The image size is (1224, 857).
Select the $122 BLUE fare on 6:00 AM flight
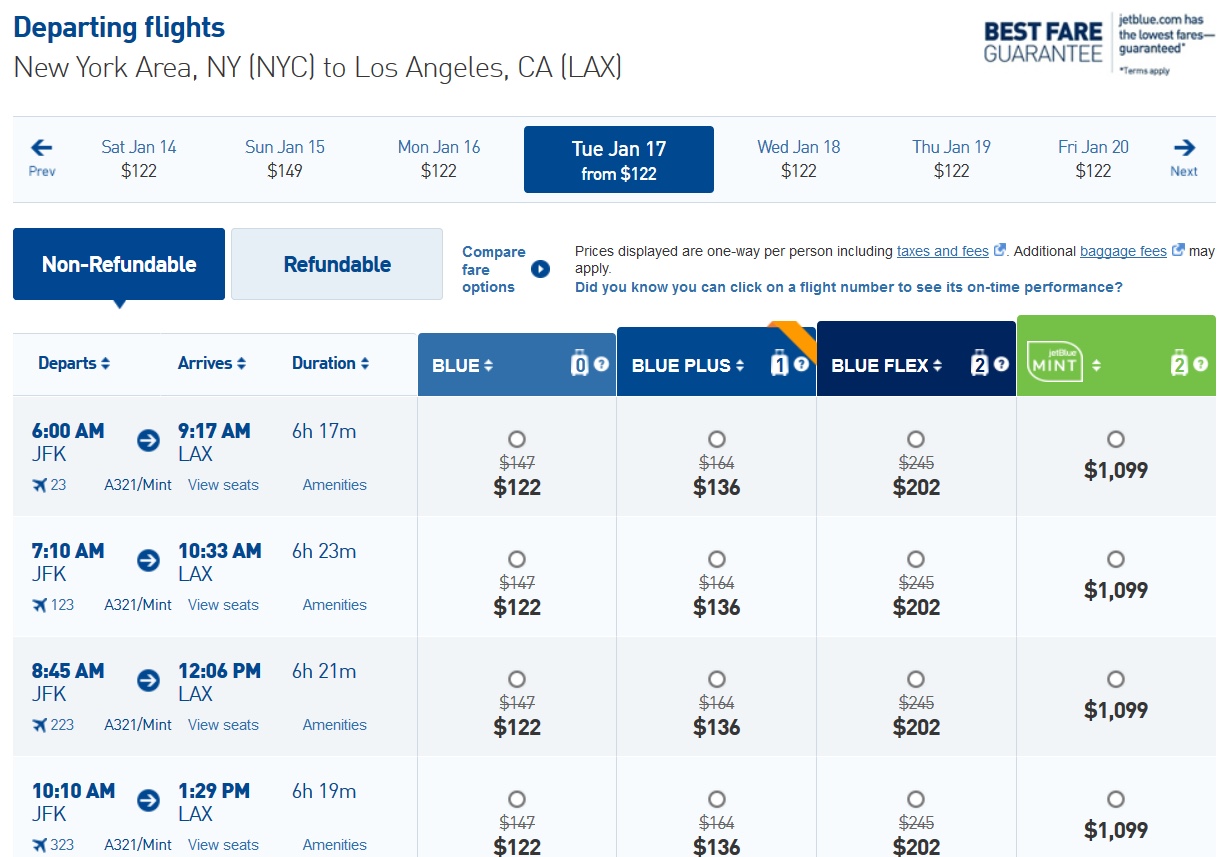pos(516,438)
